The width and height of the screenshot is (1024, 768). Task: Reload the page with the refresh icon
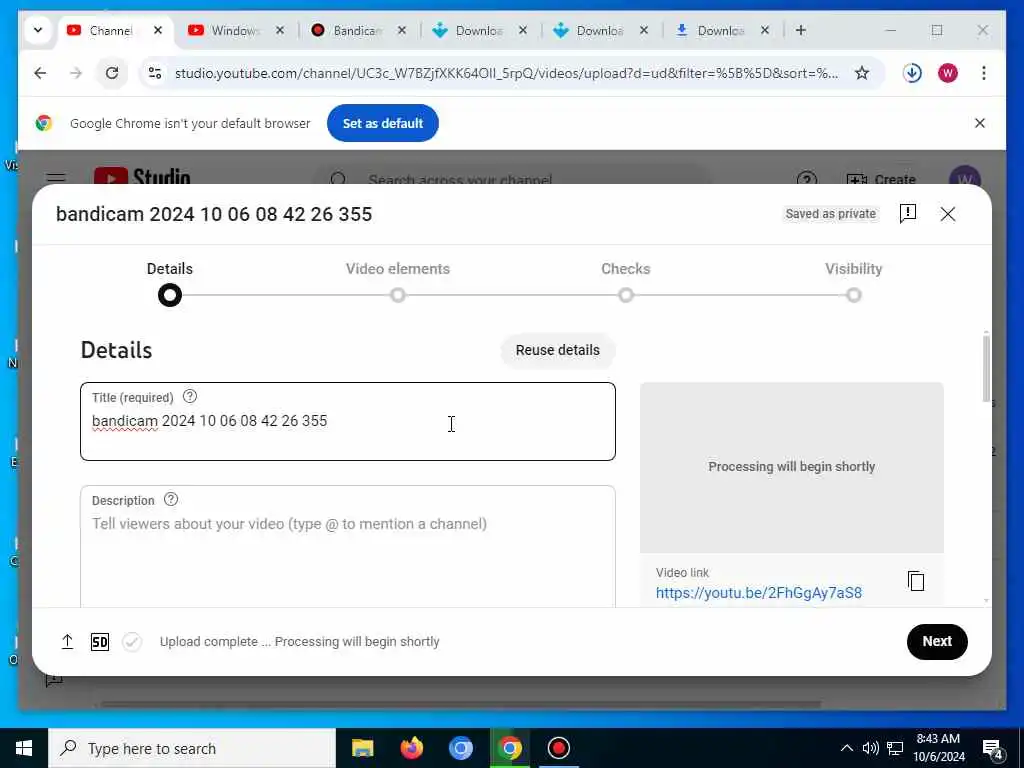112,73
